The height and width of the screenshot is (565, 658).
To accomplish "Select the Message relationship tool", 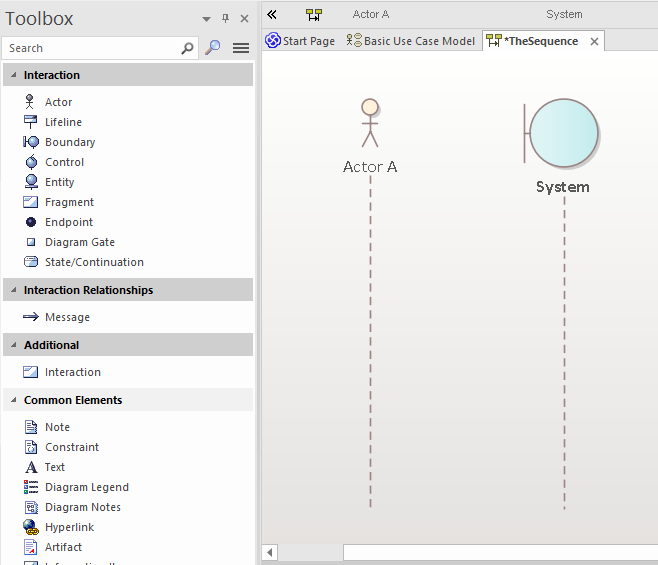I will click(67, 317).
